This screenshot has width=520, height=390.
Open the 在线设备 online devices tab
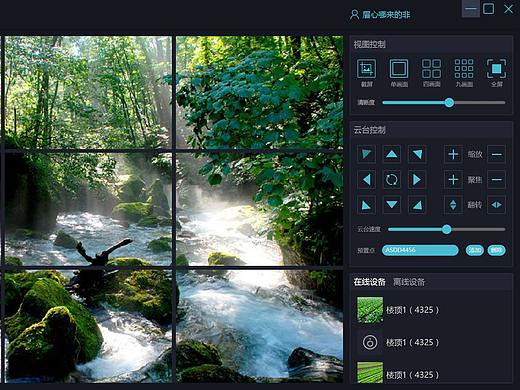[x=370, y=282]
